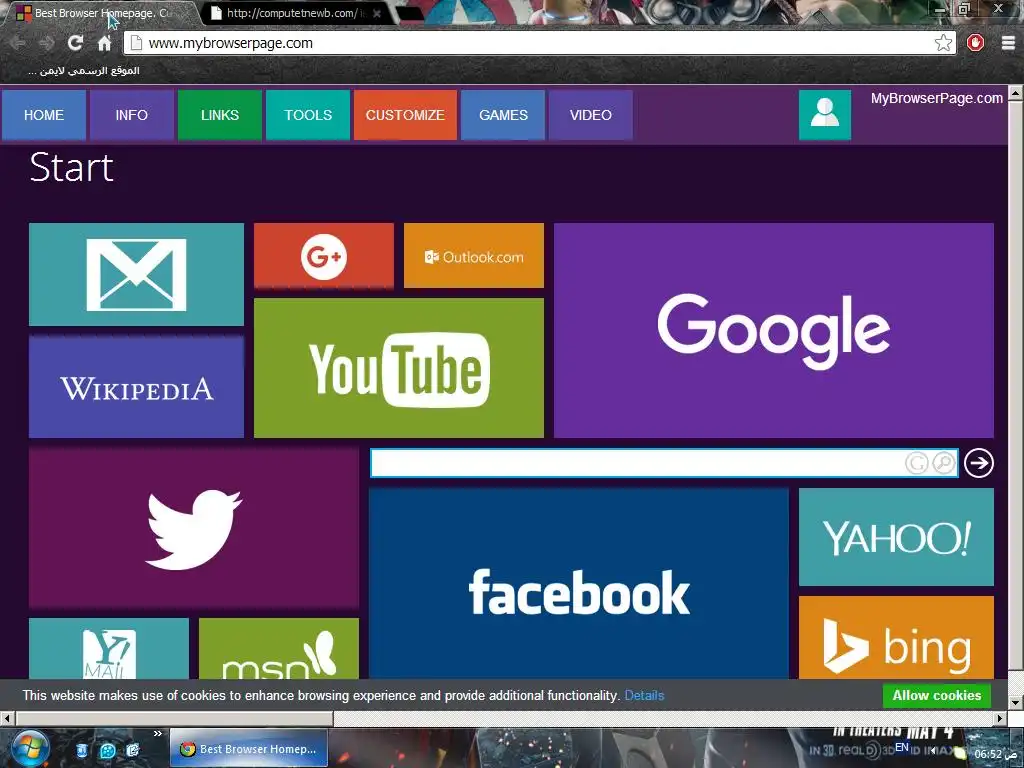Click the horizontal scrollbar thumb
1024x768 pixels.
pos(174,718)
